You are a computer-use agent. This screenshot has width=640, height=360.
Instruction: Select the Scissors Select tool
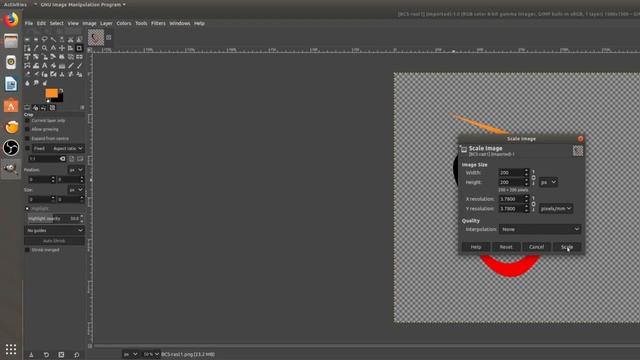pos(71,40)
